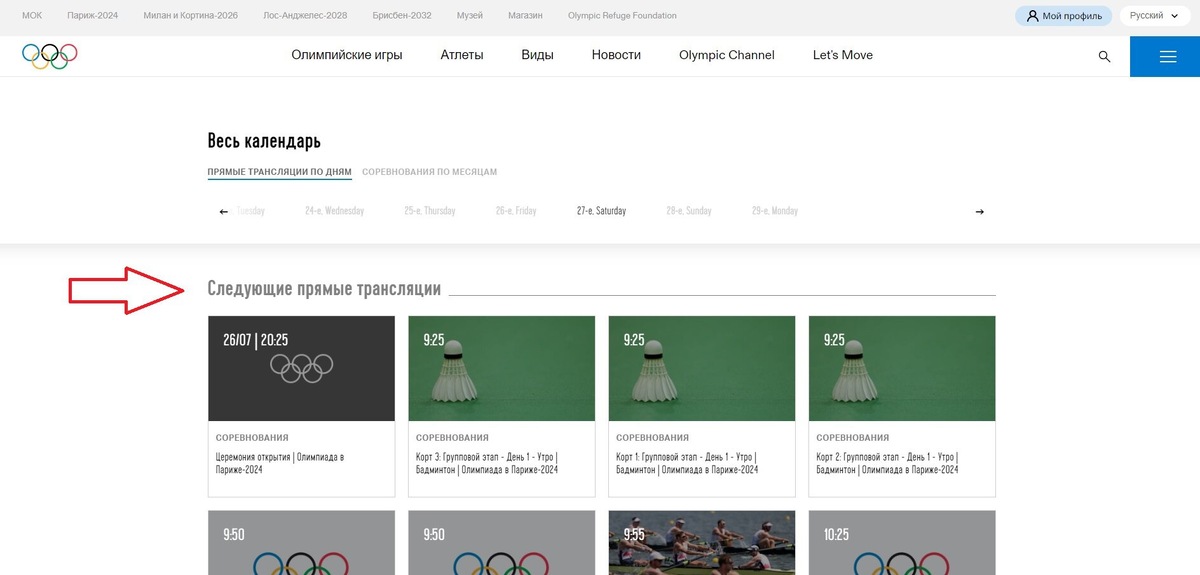This screenshot has height=575, width=1200.
Task: Open Мой профиль profile button
Action: coord(1064,16)
